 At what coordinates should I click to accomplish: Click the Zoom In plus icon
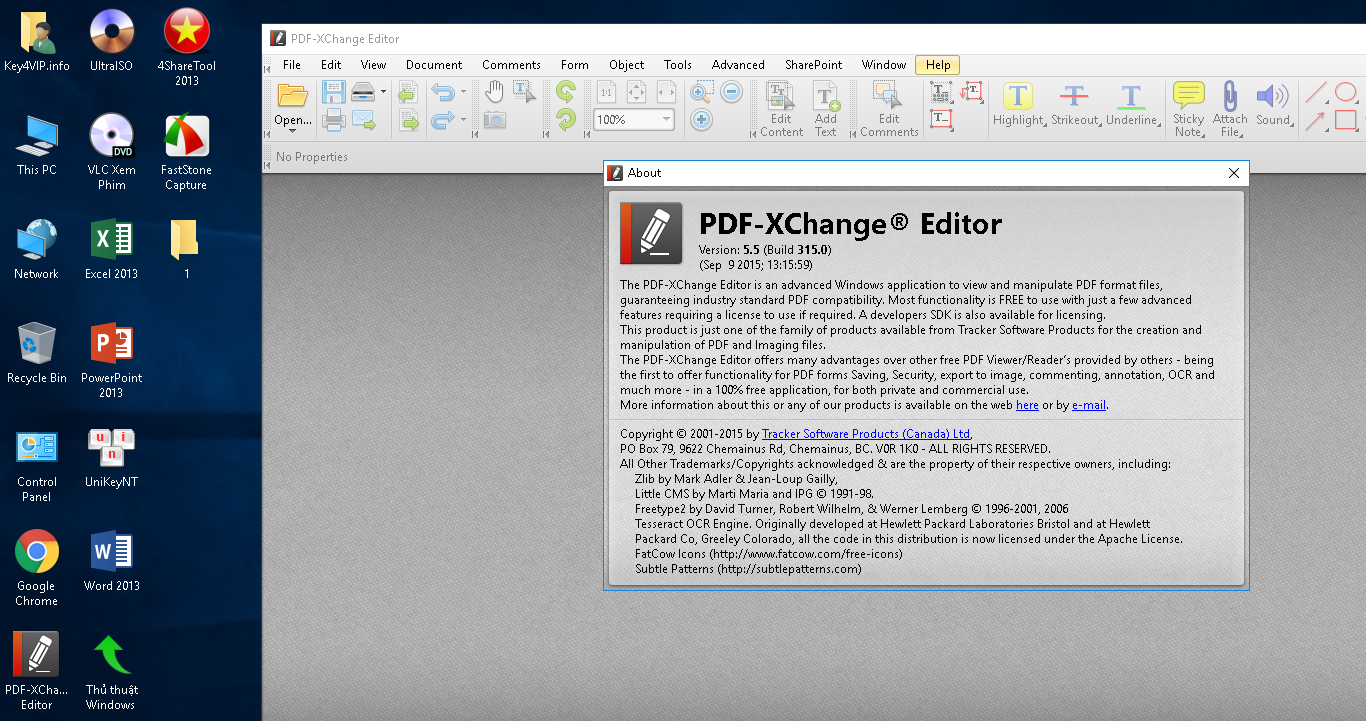click(702, 120)
